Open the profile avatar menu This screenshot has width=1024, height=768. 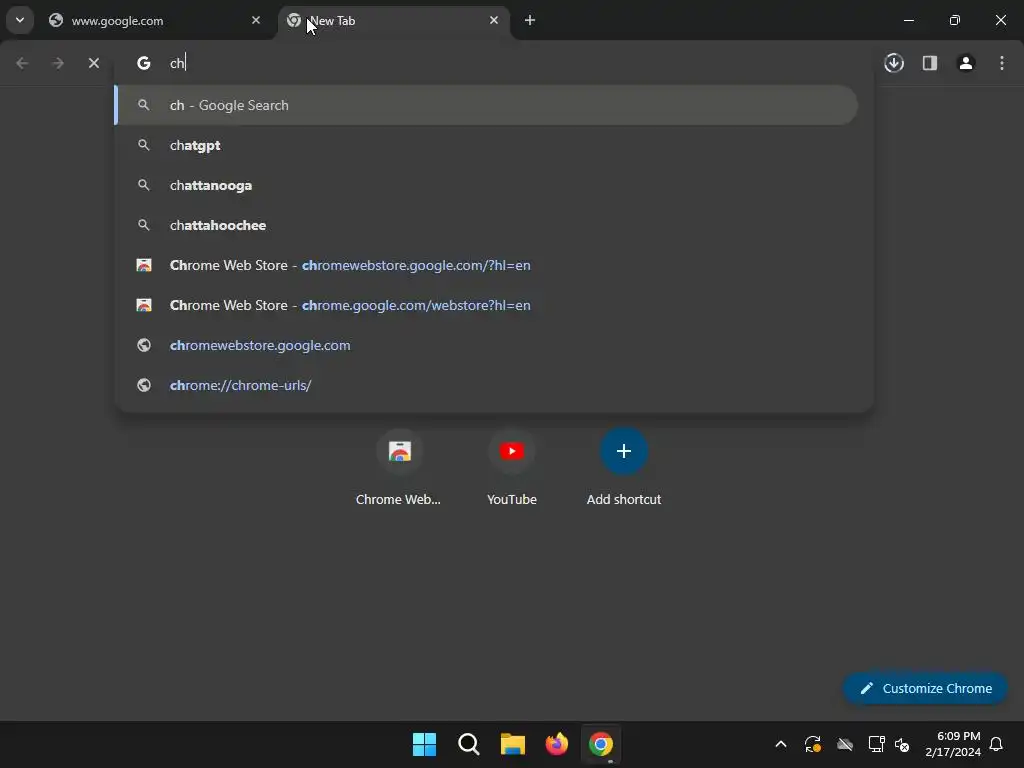coord(966,63)
